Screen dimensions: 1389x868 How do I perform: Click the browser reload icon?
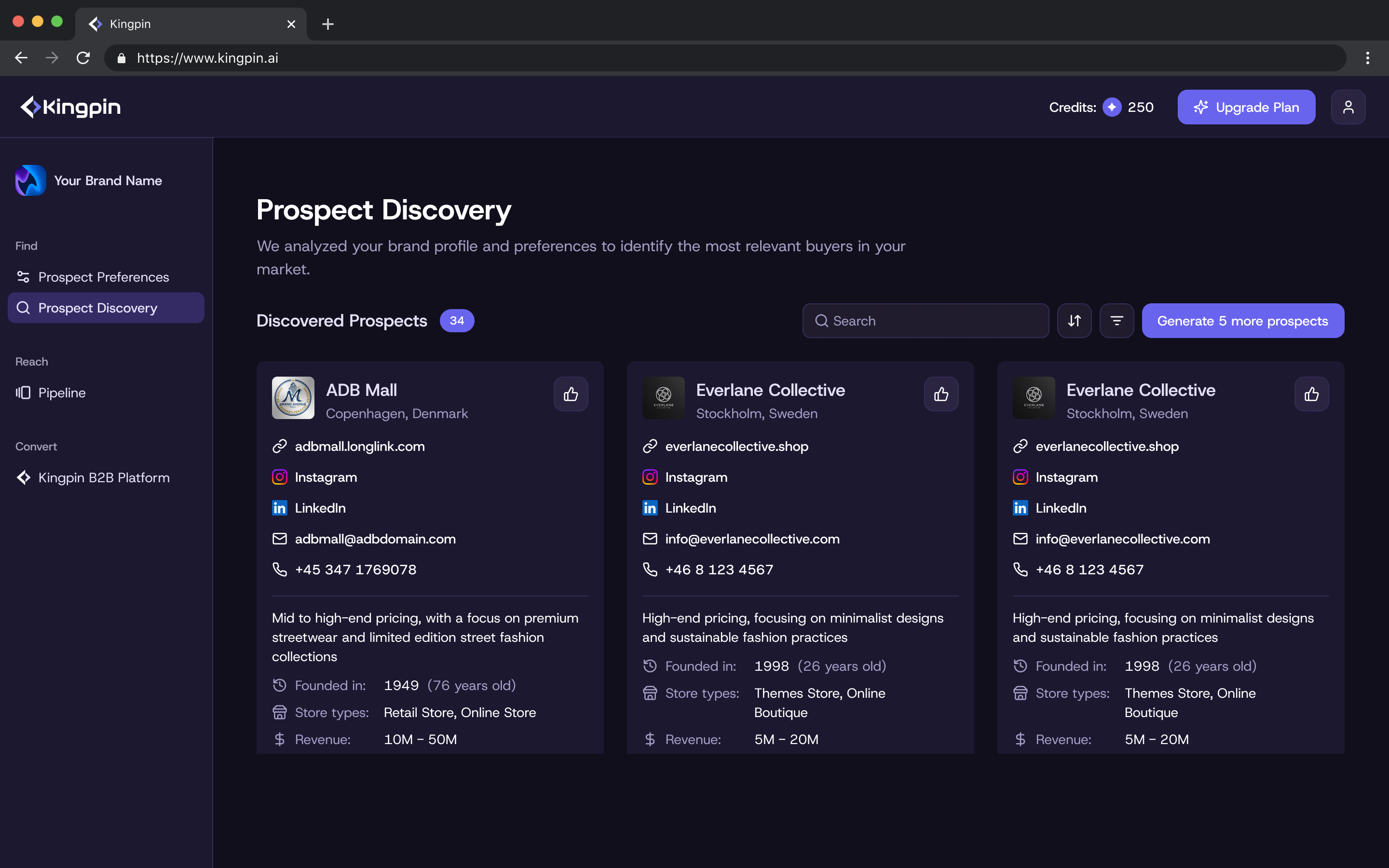pos(83,58)
